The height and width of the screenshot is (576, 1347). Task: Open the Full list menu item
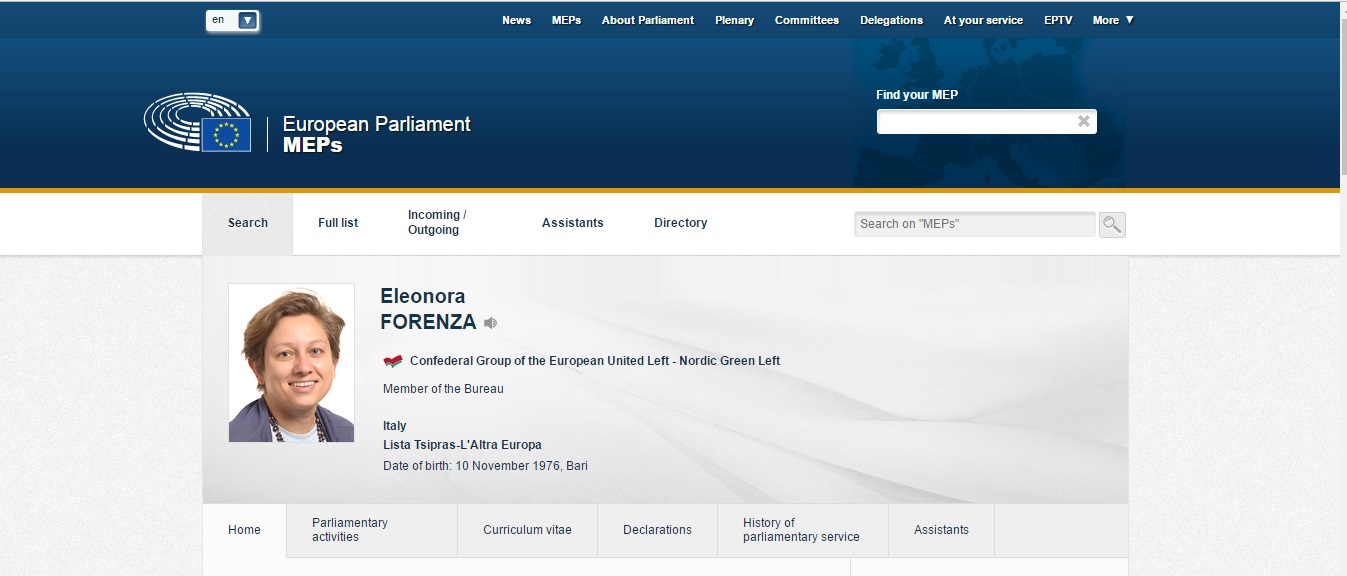338,223
